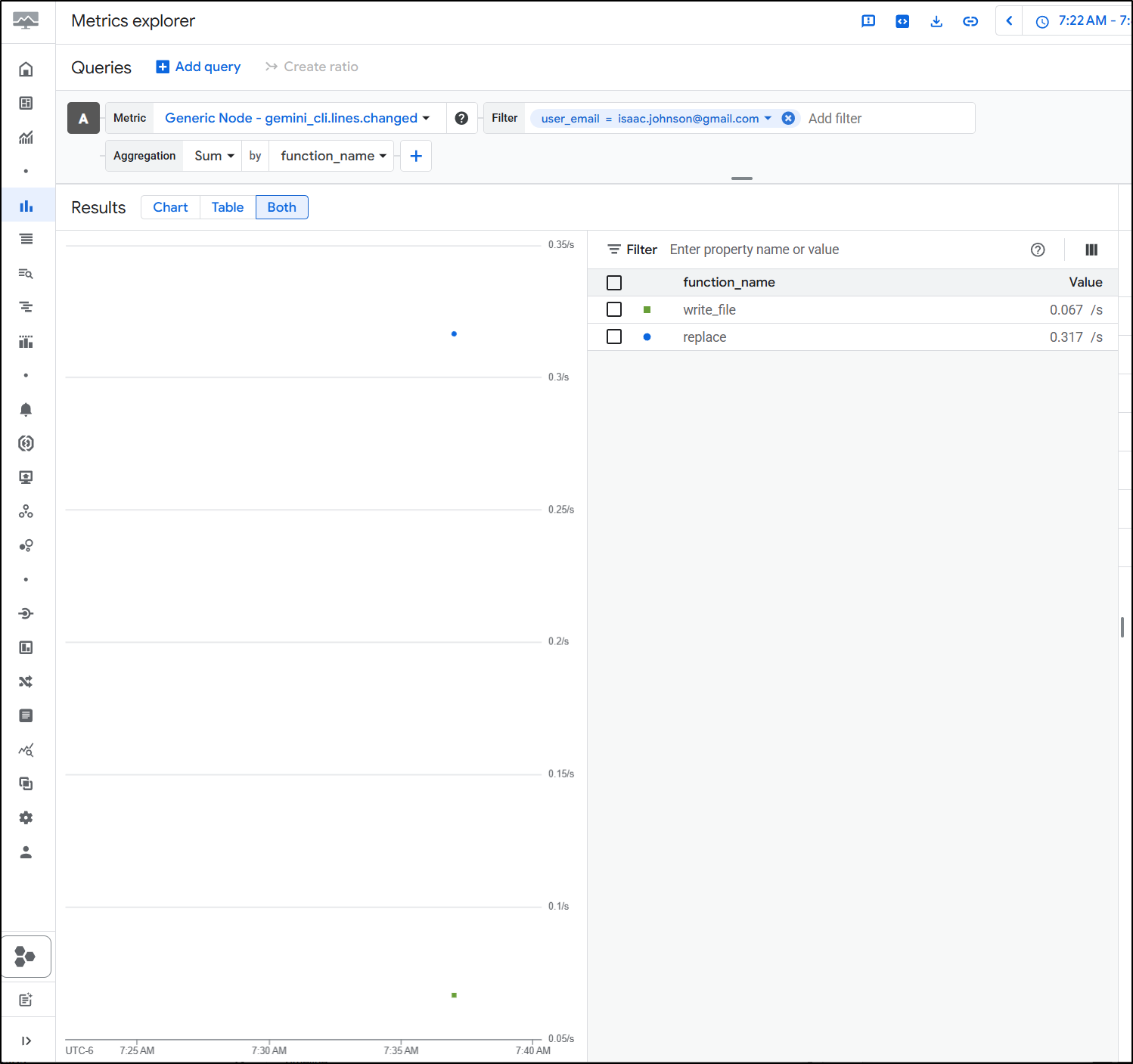Click the metric help question mark icon

click(461, 118)
